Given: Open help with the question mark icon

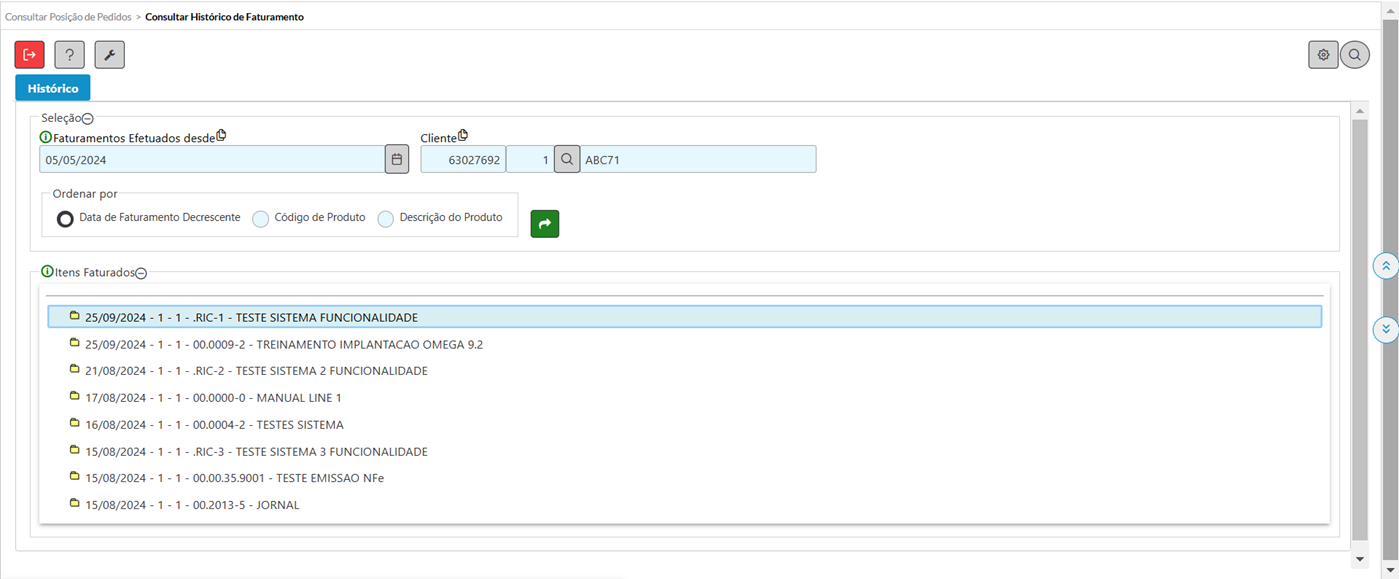Looking at the screenshot, I should pyautogui.click(x=69, y=55).
